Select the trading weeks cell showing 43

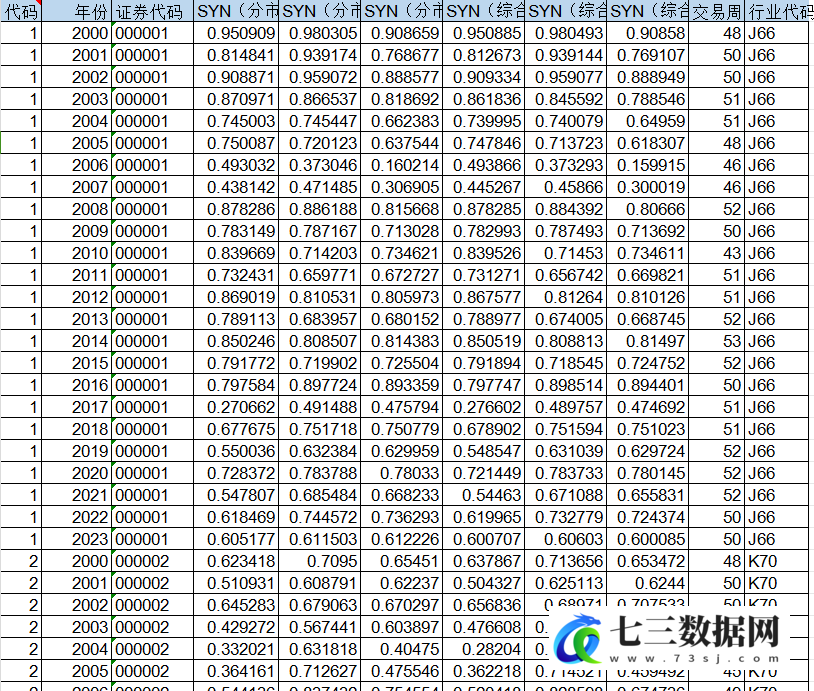pyautogui.click(x=716, y=253)
